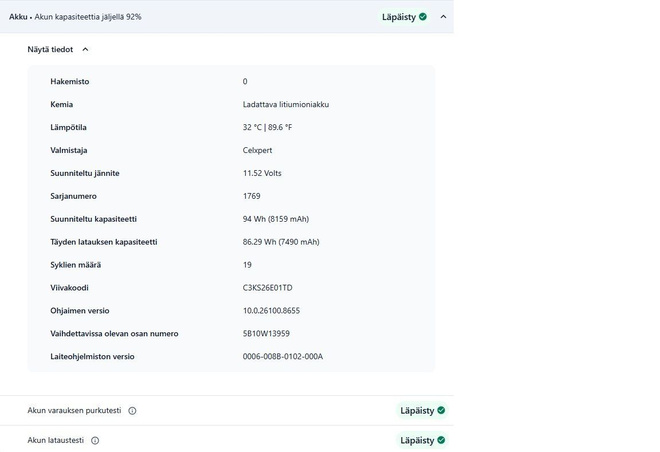Click the Näytä tiedot label
This screenshot has height=452, width=660.
(50, 49)
